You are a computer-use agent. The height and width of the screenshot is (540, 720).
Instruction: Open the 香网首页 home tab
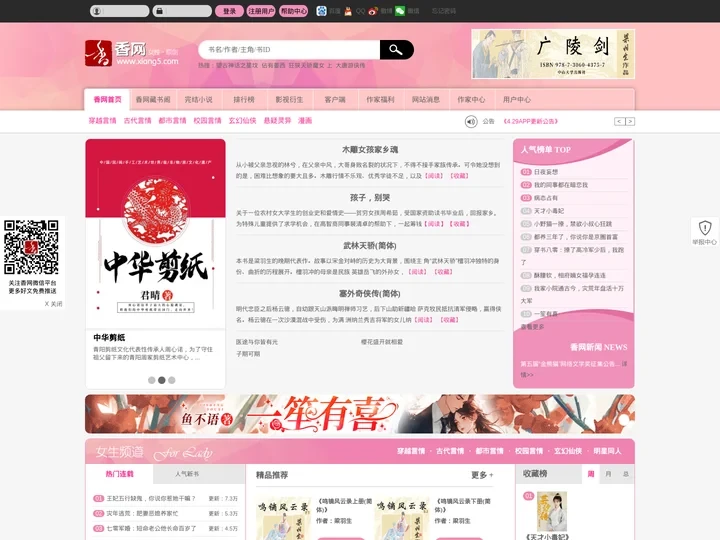click(107, 99)
